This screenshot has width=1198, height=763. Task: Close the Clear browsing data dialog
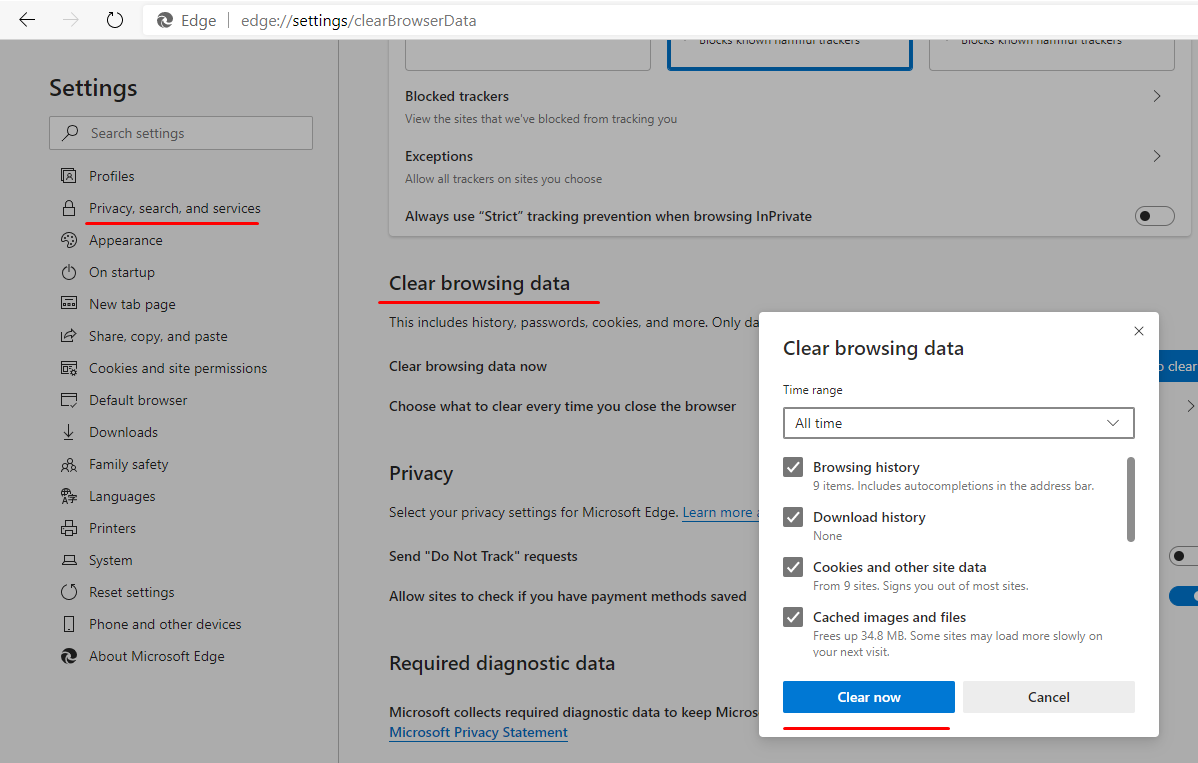pyautogui.click(x=1138, y=331)
